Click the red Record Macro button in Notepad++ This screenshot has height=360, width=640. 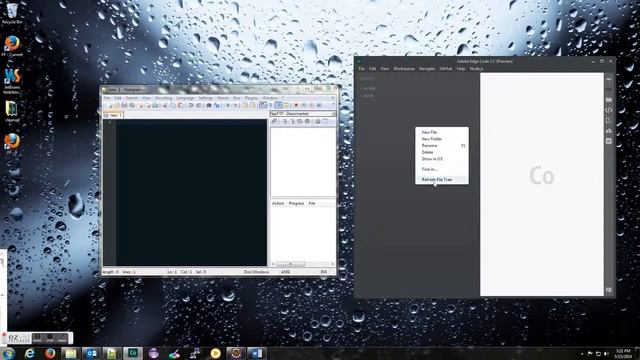tap(296, 105)
